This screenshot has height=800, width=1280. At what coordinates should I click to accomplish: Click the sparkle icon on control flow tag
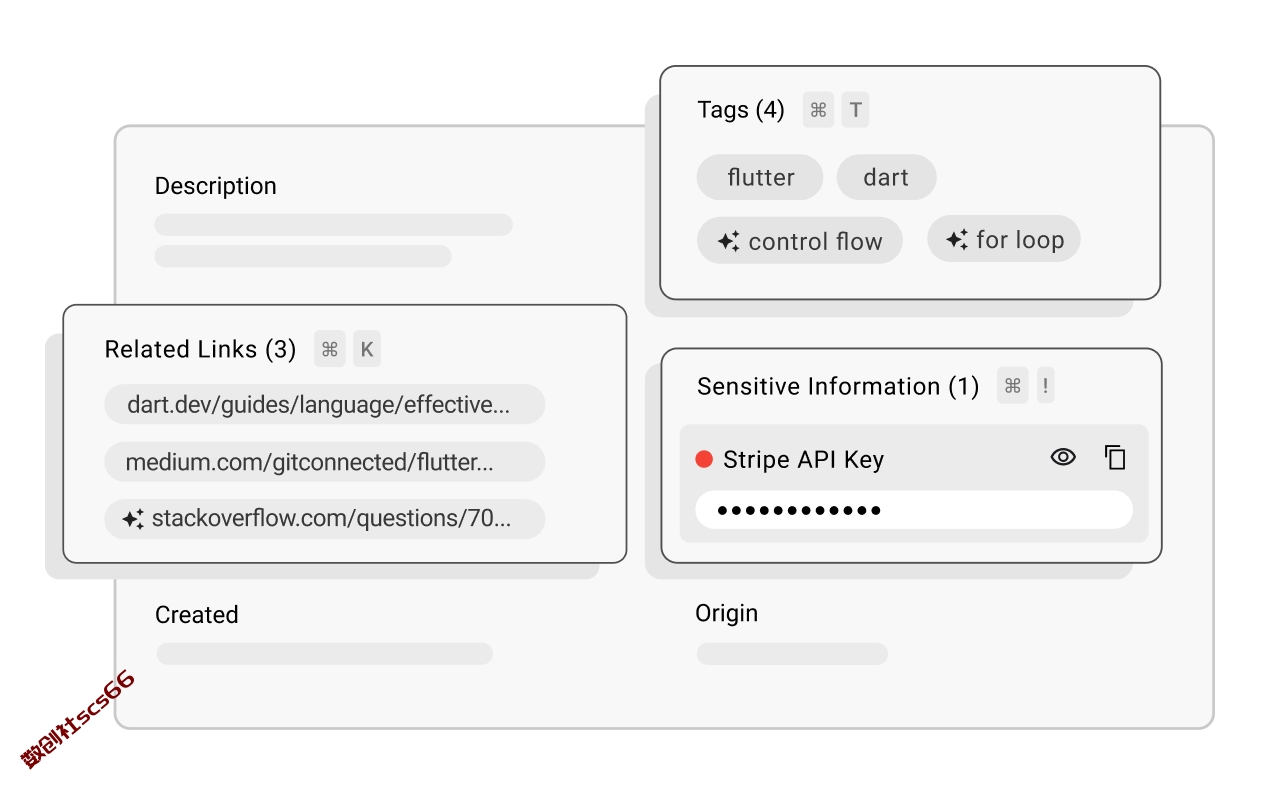click(729, 241)
